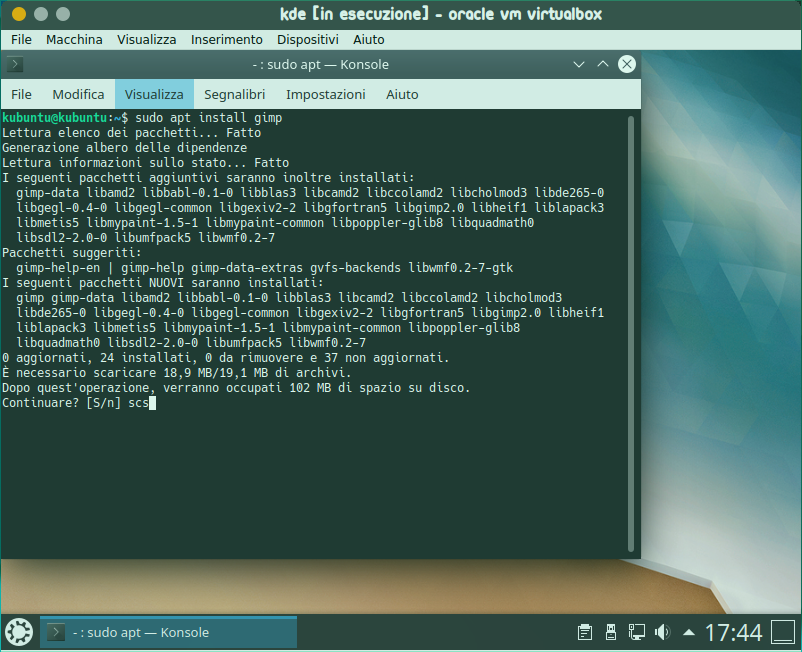
Task: Click the 'I seguenti pacchetti aggiuntivi saranno' line
Action: click(x=208, y=178)
